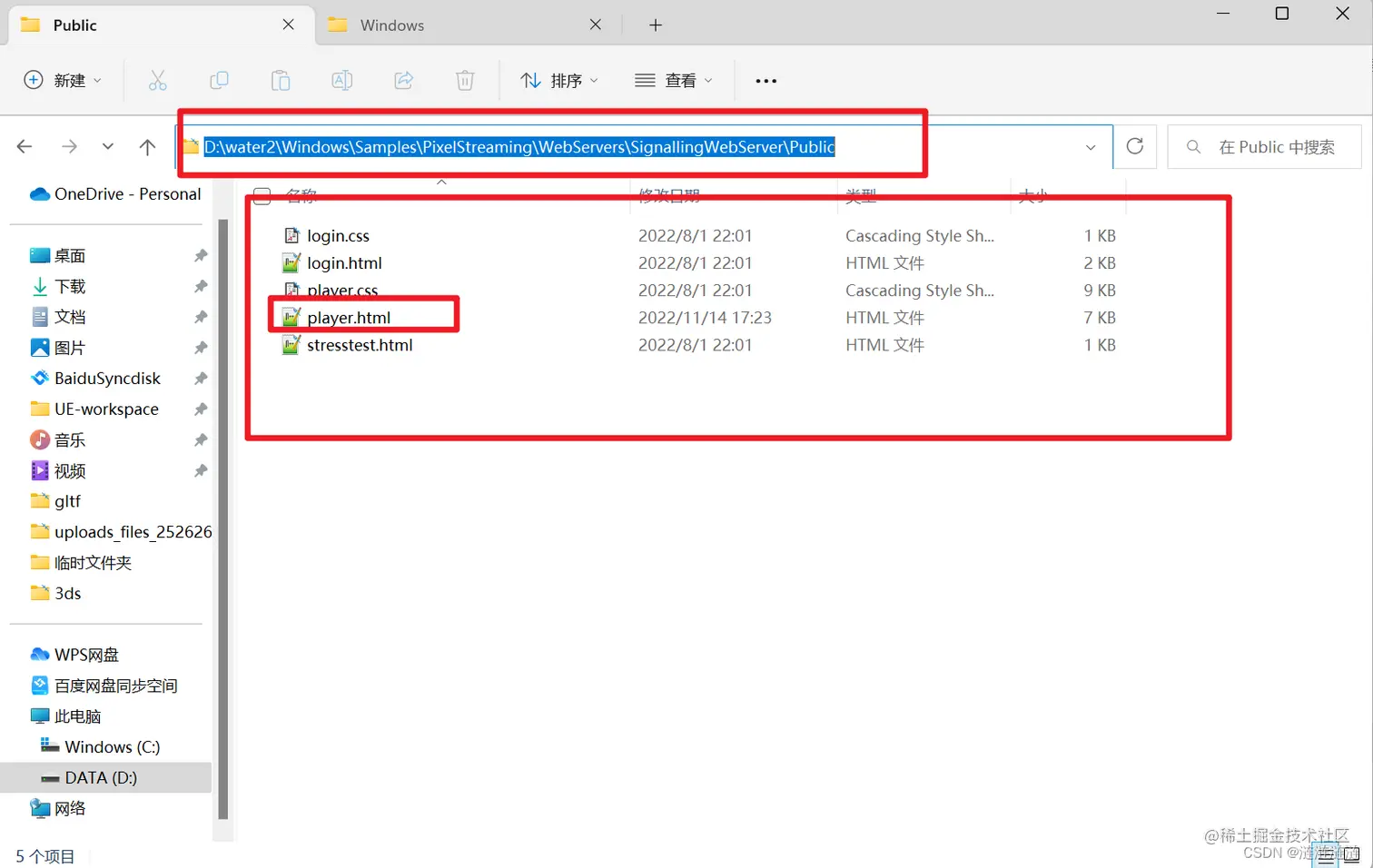Screen dimensions: 1373x868
Task: Select the Rename icon
Action: [x=341, y=80]
